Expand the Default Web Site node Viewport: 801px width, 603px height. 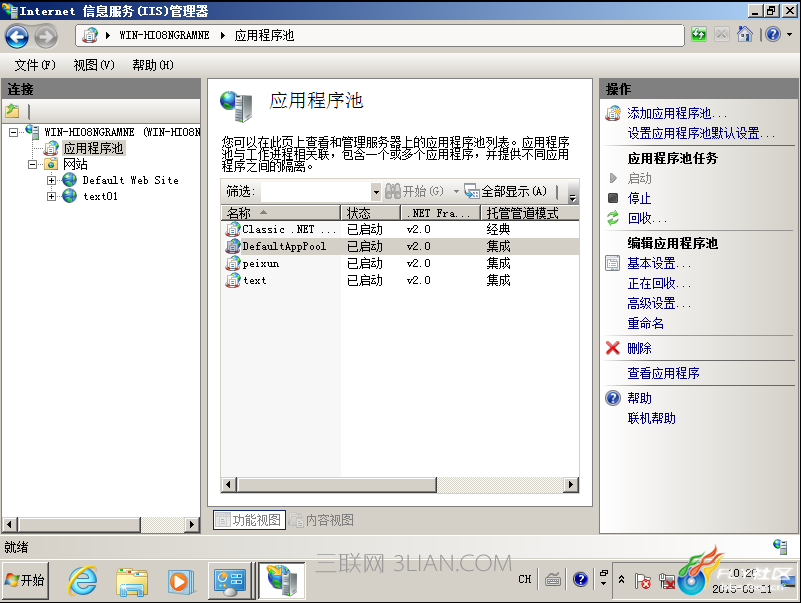tap(51, 180)
